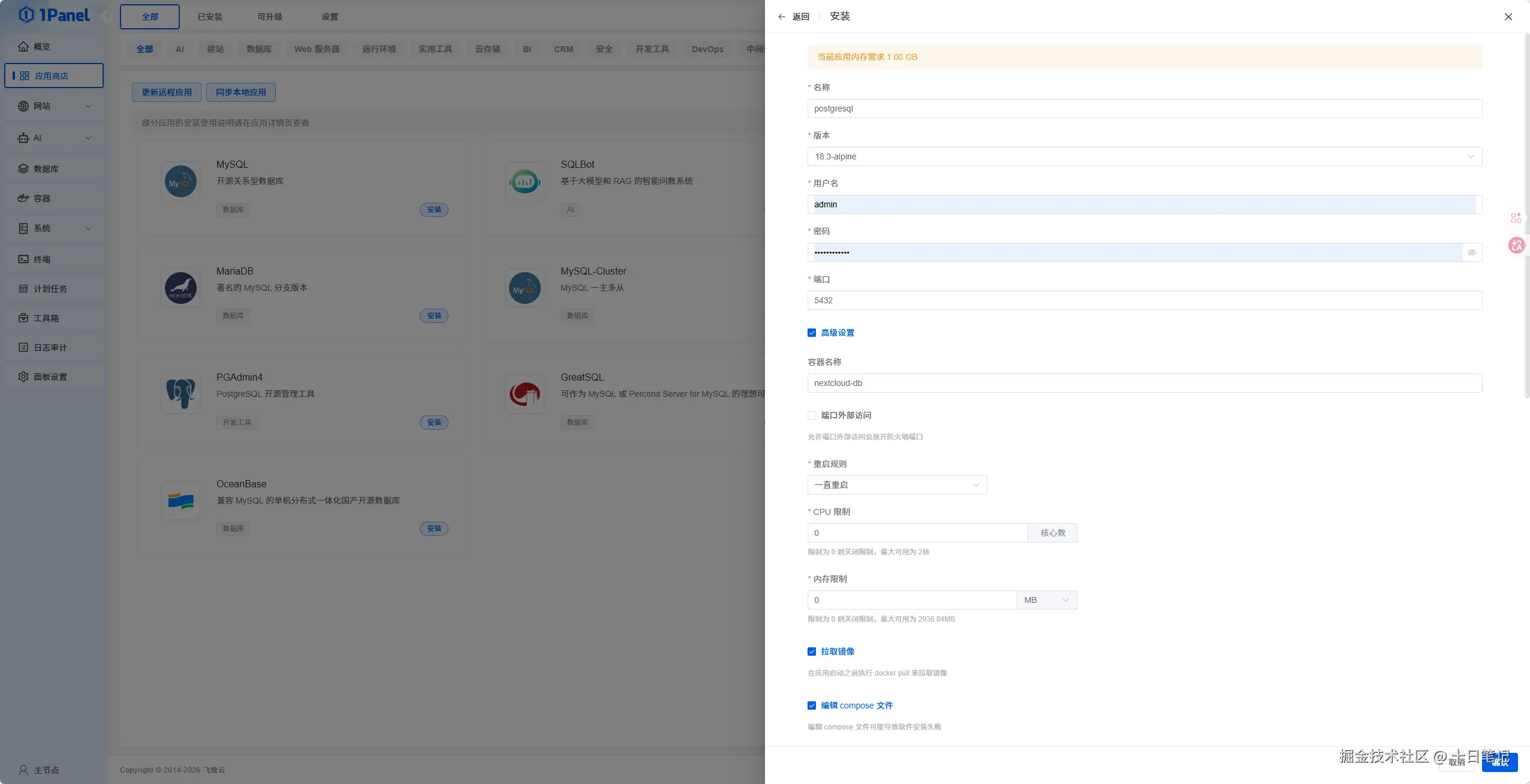
Task: Open the 工具箱 toolbox icon
Action: [23, 318]
